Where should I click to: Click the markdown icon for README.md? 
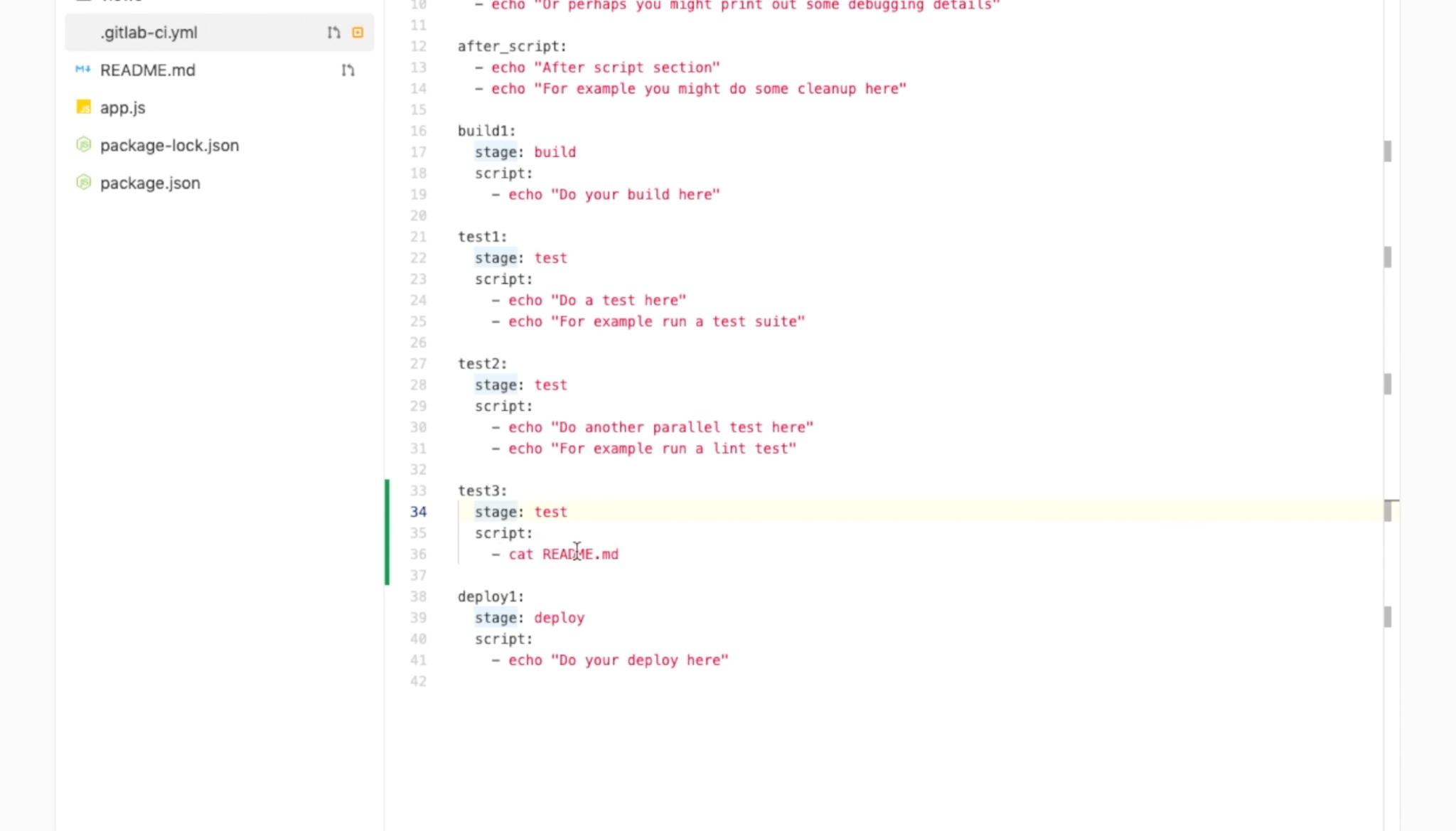pos(83,69)
